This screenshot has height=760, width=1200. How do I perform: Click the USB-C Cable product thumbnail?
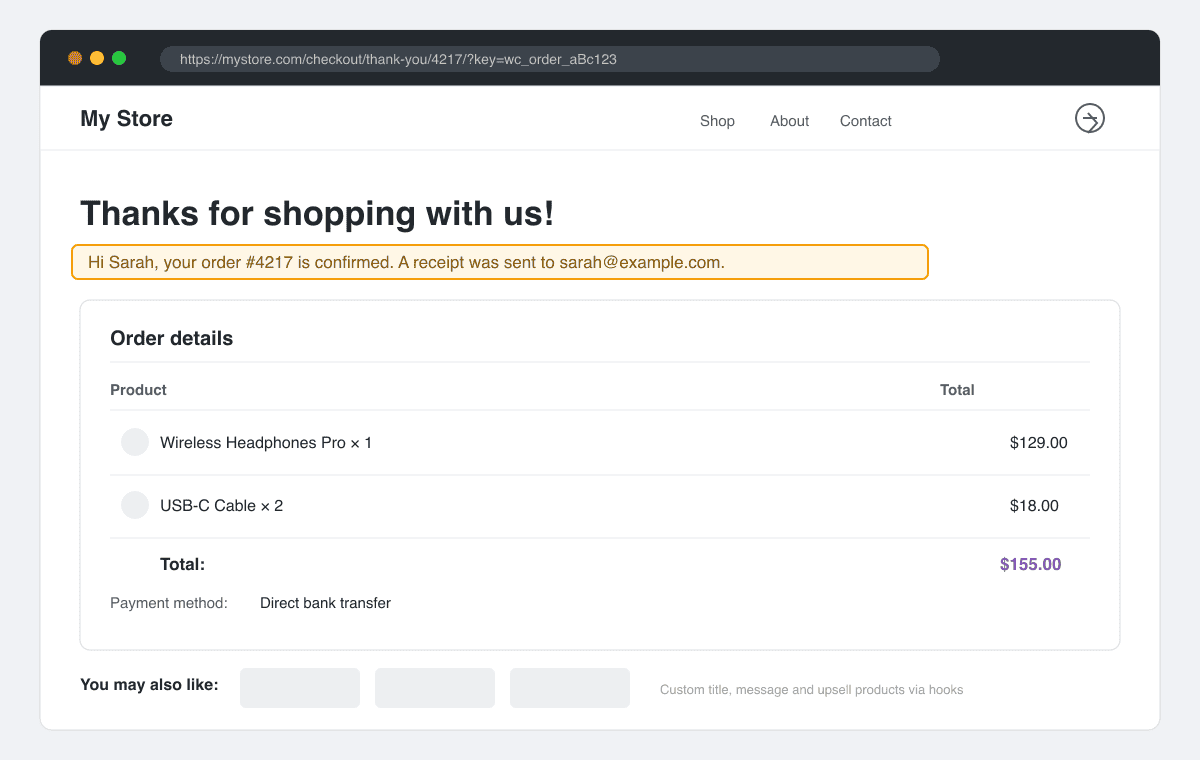coord(135,505)
